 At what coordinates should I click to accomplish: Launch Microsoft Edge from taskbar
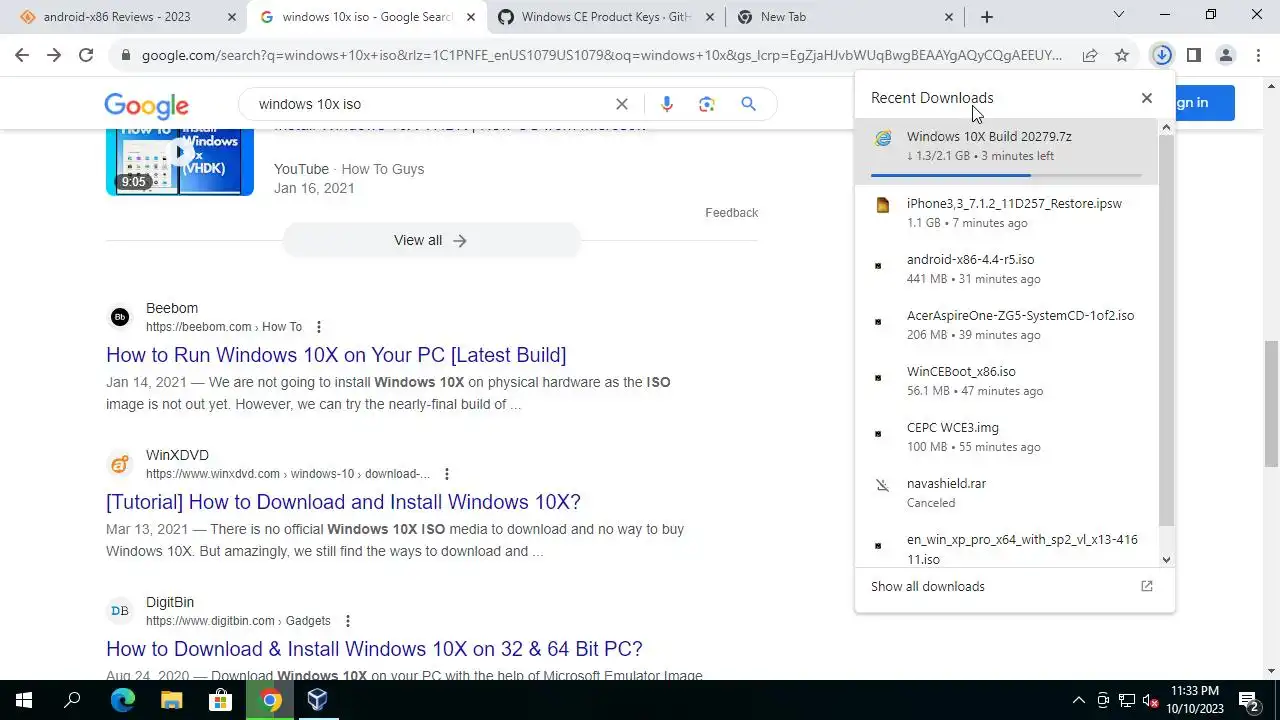pyautogui.click(x=122, y=700)
